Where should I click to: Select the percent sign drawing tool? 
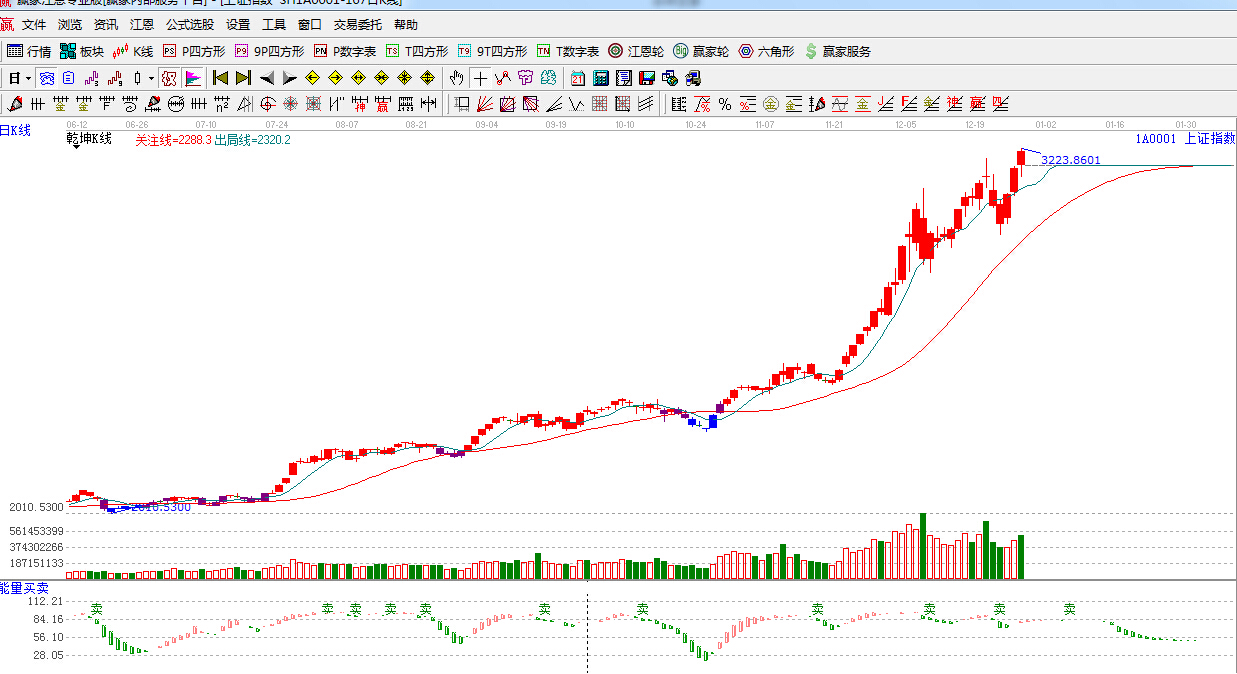point(725,103)
